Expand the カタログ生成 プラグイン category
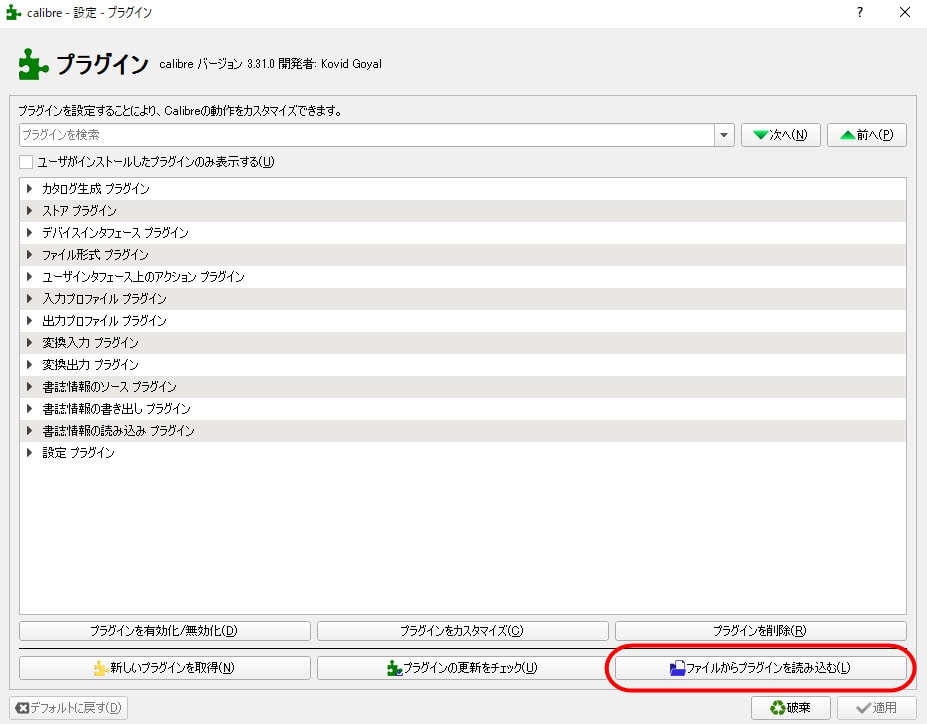This screenshot has width=927, height=724. click(x=29, y=189)
